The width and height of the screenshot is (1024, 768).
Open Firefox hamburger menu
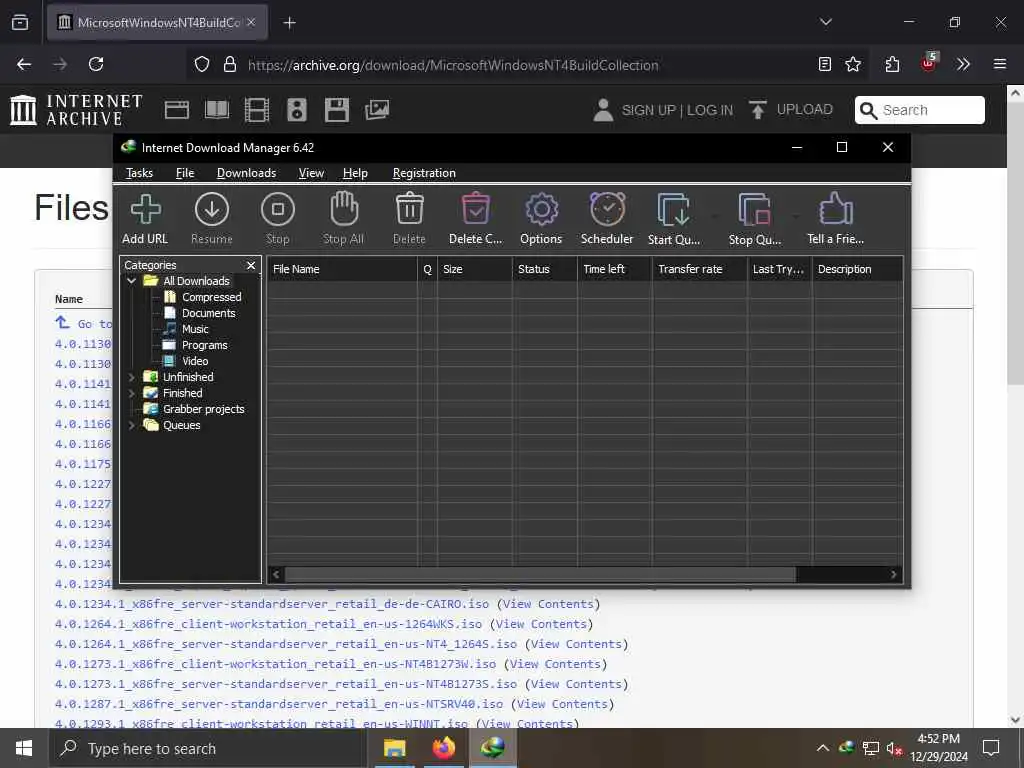click(999, 64)
